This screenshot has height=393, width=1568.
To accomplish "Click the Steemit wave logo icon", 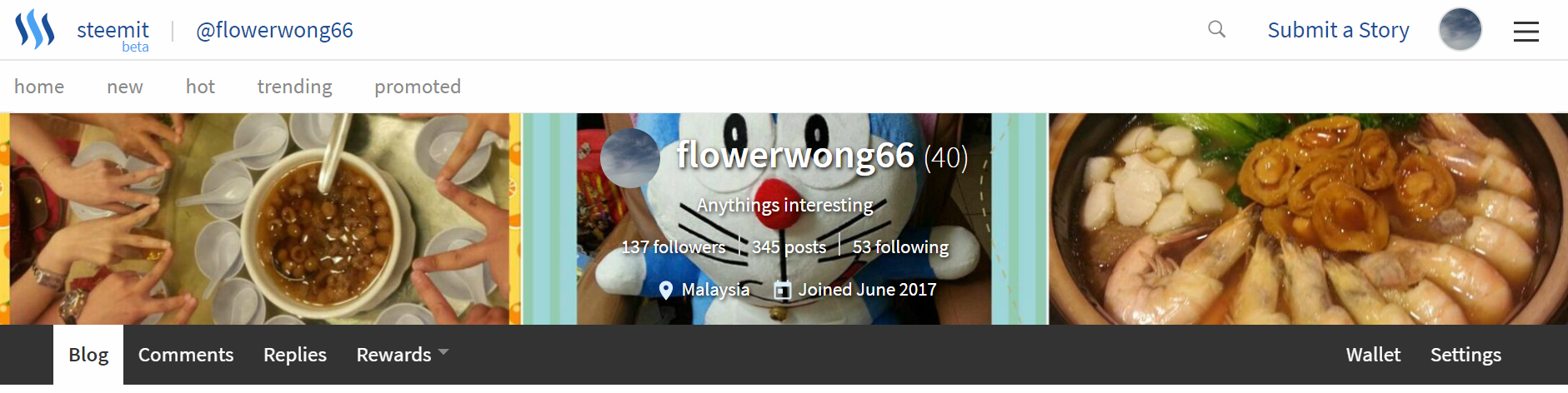I will (x=35, y=30).
